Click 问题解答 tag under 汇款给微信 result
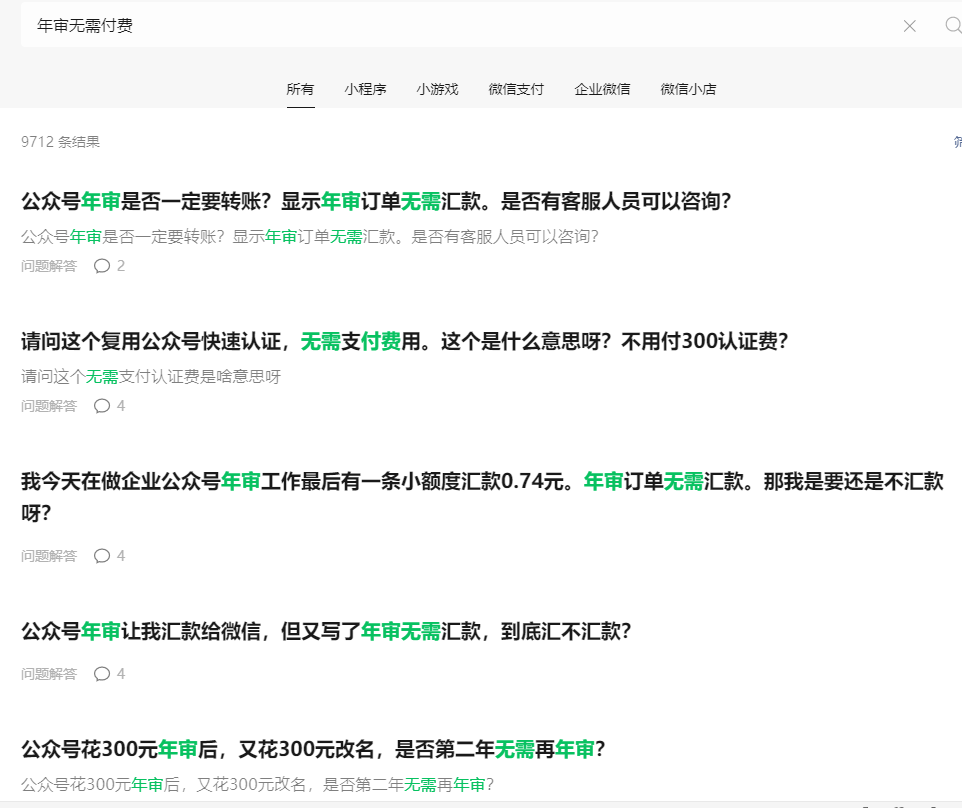The height and width of the screenshot is (808, 962). coord(49,674)
